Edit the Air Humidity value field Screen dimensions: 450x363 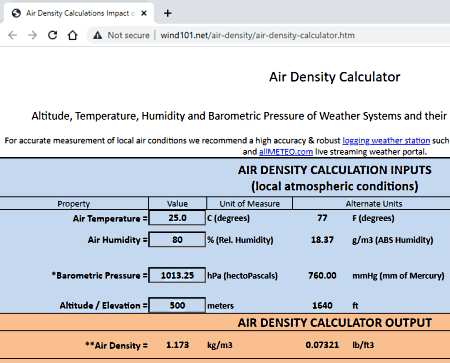[177, 240]
